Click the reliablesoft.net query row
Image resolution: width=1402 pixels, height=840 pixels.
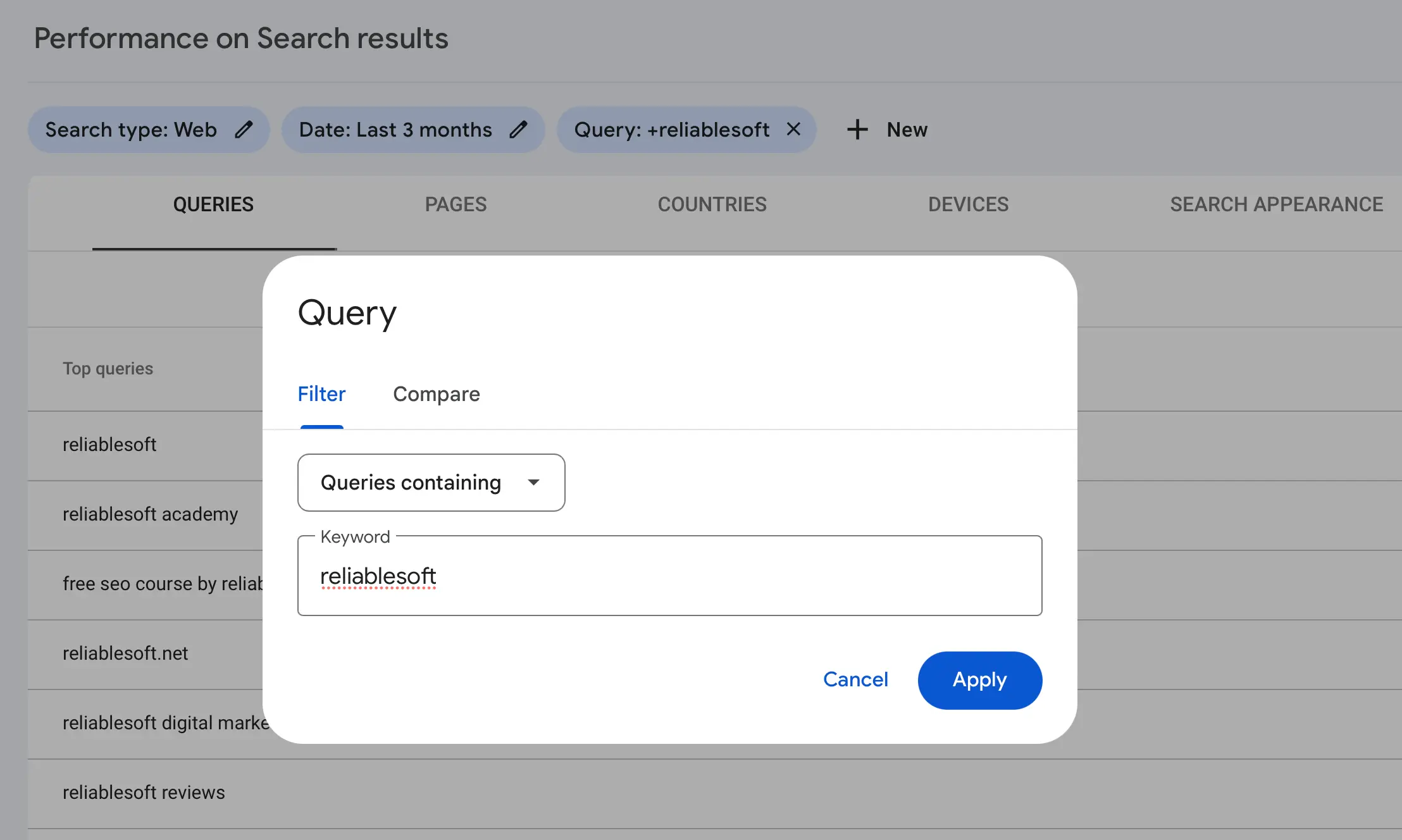(x=125, y=653)
